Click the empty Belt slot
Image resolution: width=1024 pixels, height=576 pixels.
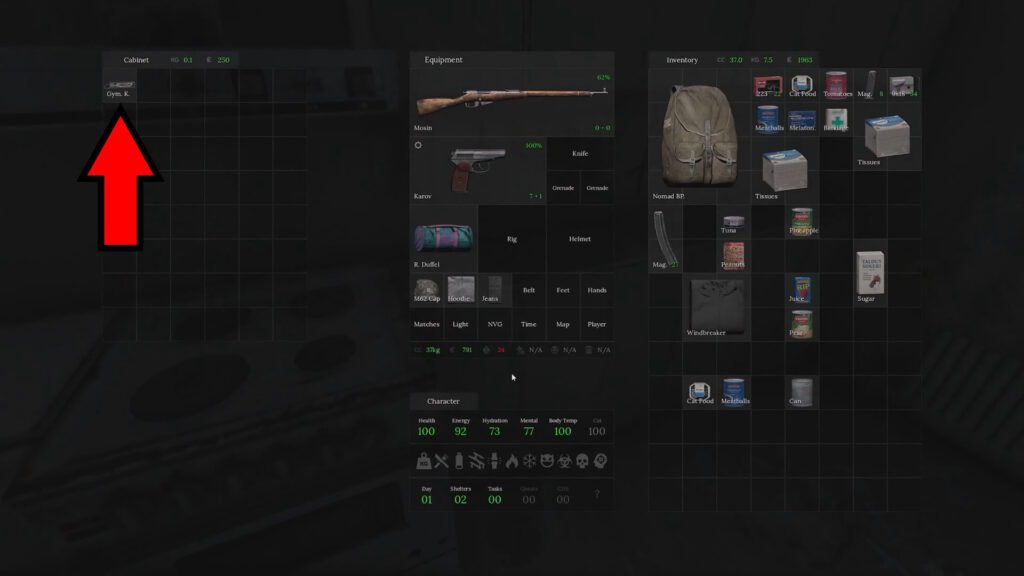tap(529, 290)
